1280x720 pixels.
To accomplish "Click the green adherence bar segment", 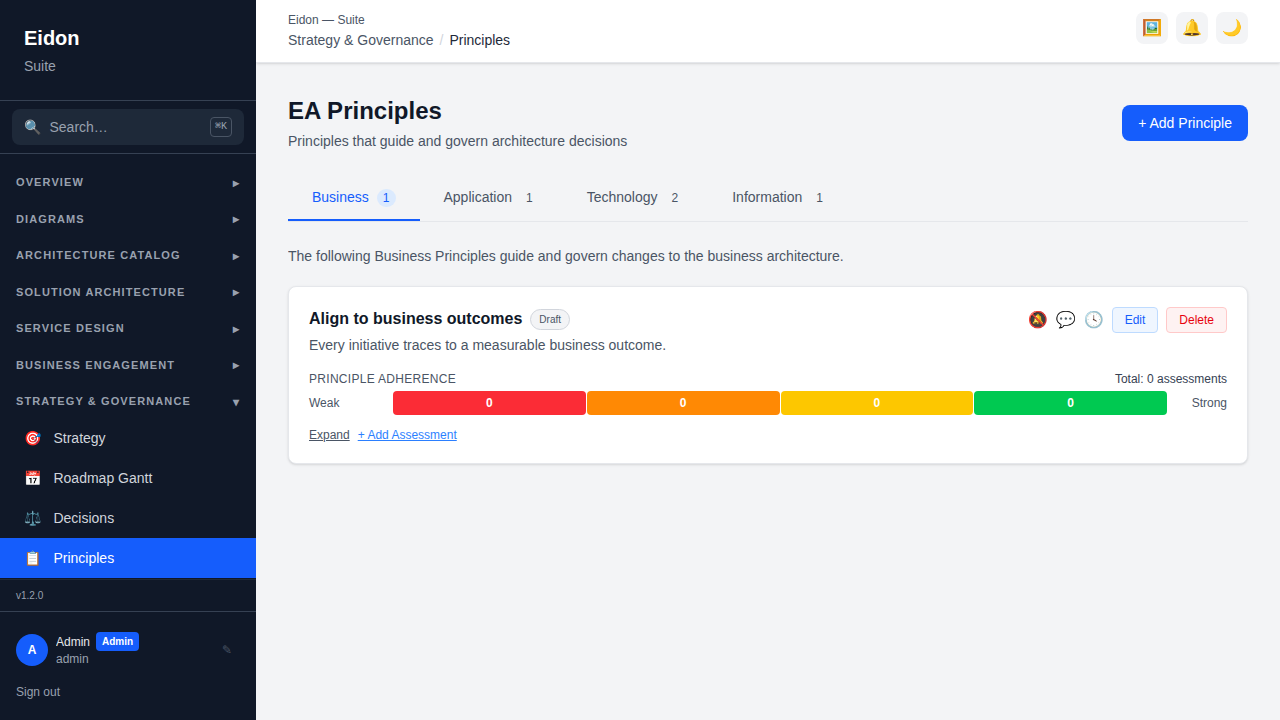I will [x=1070, y=403].
